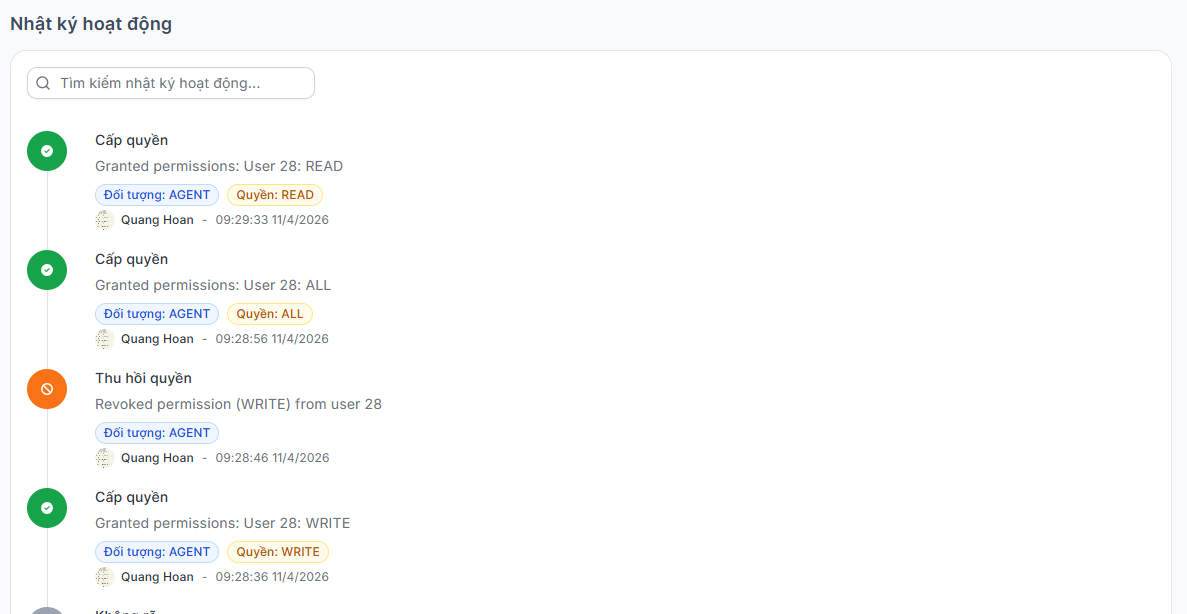
Task: Click the 'Nhật ký hoạt động' heading
Action: pos(91,24)
